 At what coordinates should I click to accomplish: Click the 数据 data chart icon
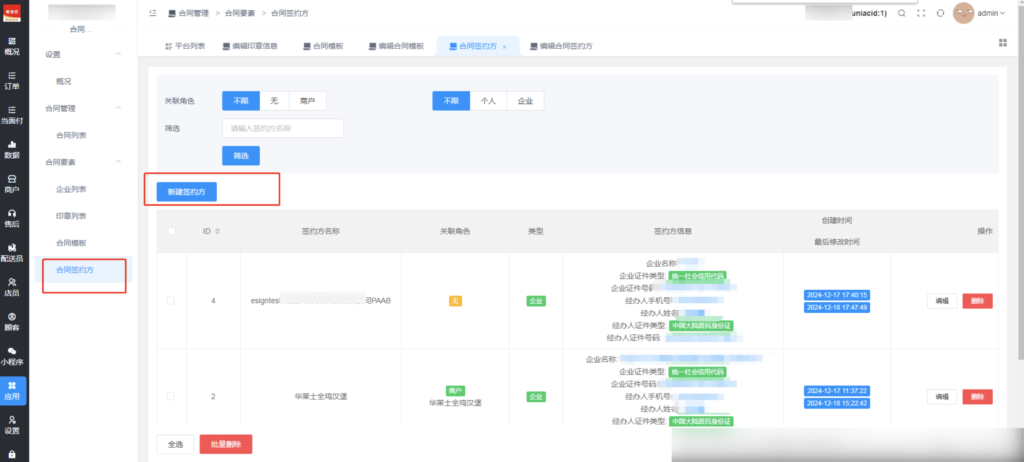[11, 149]
